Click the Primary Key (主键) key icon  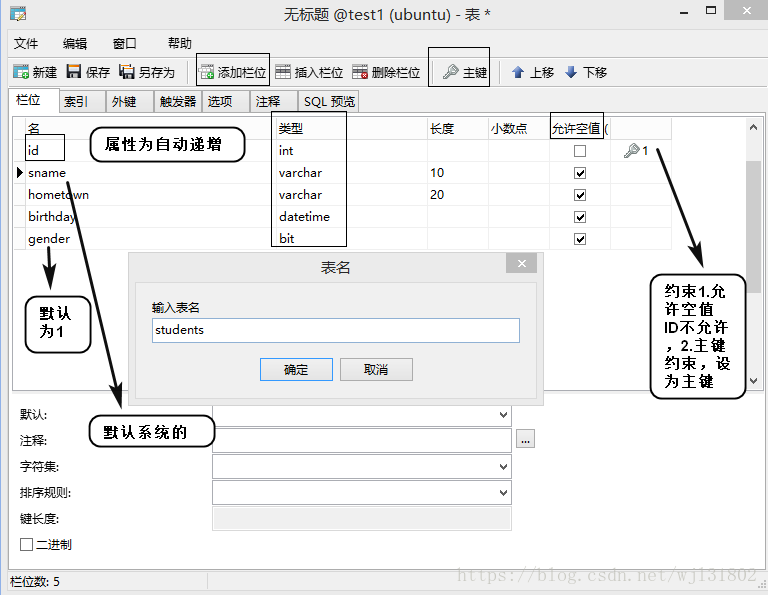click(451, 72)
